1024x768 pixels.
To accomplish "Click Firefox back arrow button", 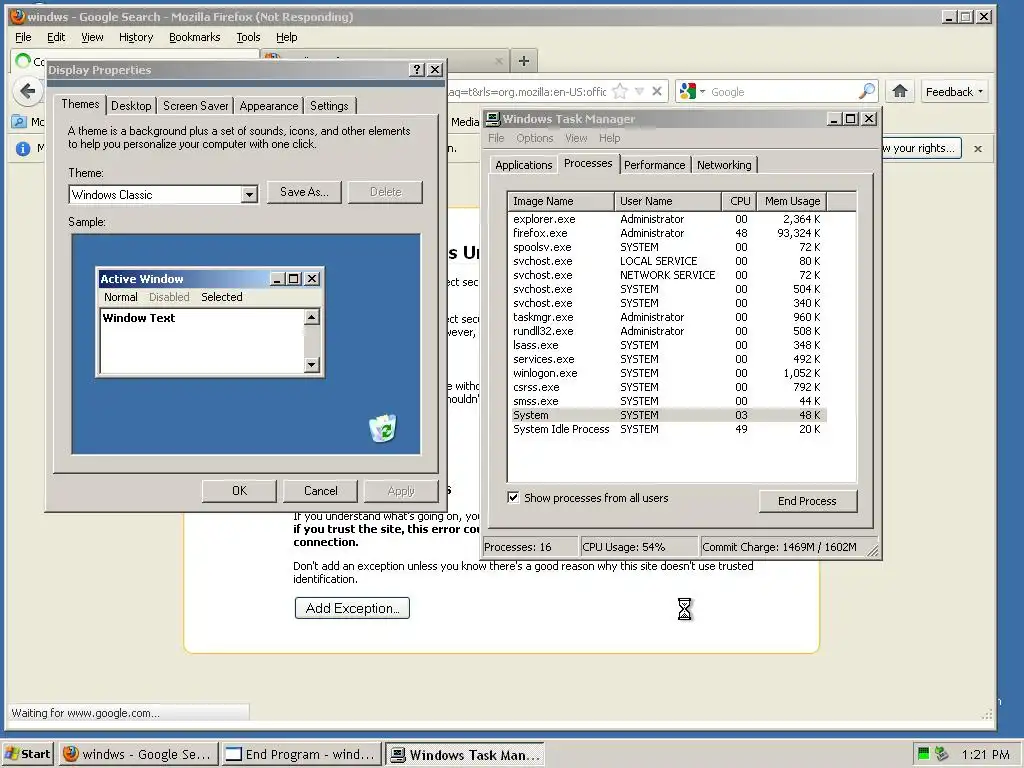I will (x=27, y=91).
